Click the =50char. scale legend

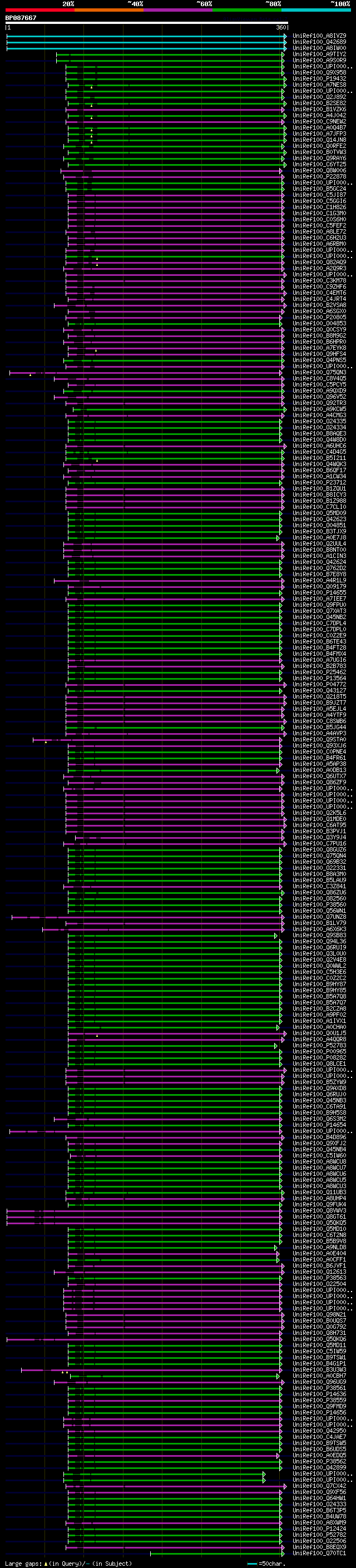tap(265, 1563)
